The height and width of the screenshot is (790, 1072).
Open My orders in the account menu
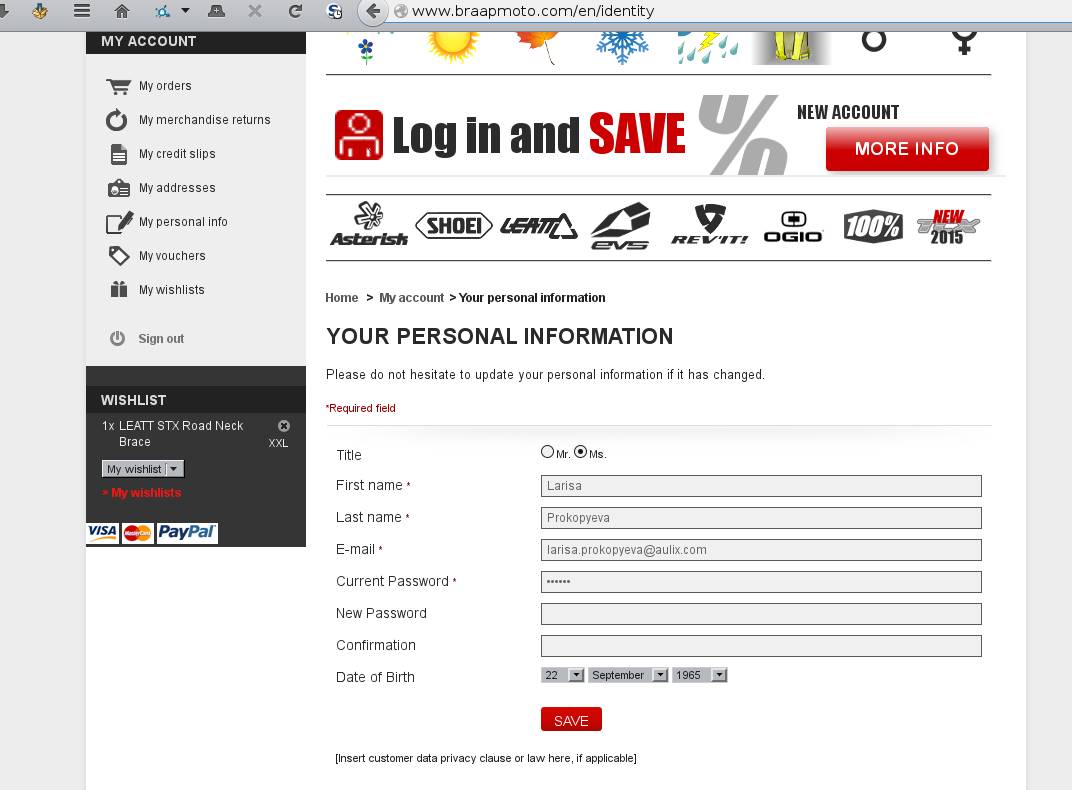(x=165, y=86)
